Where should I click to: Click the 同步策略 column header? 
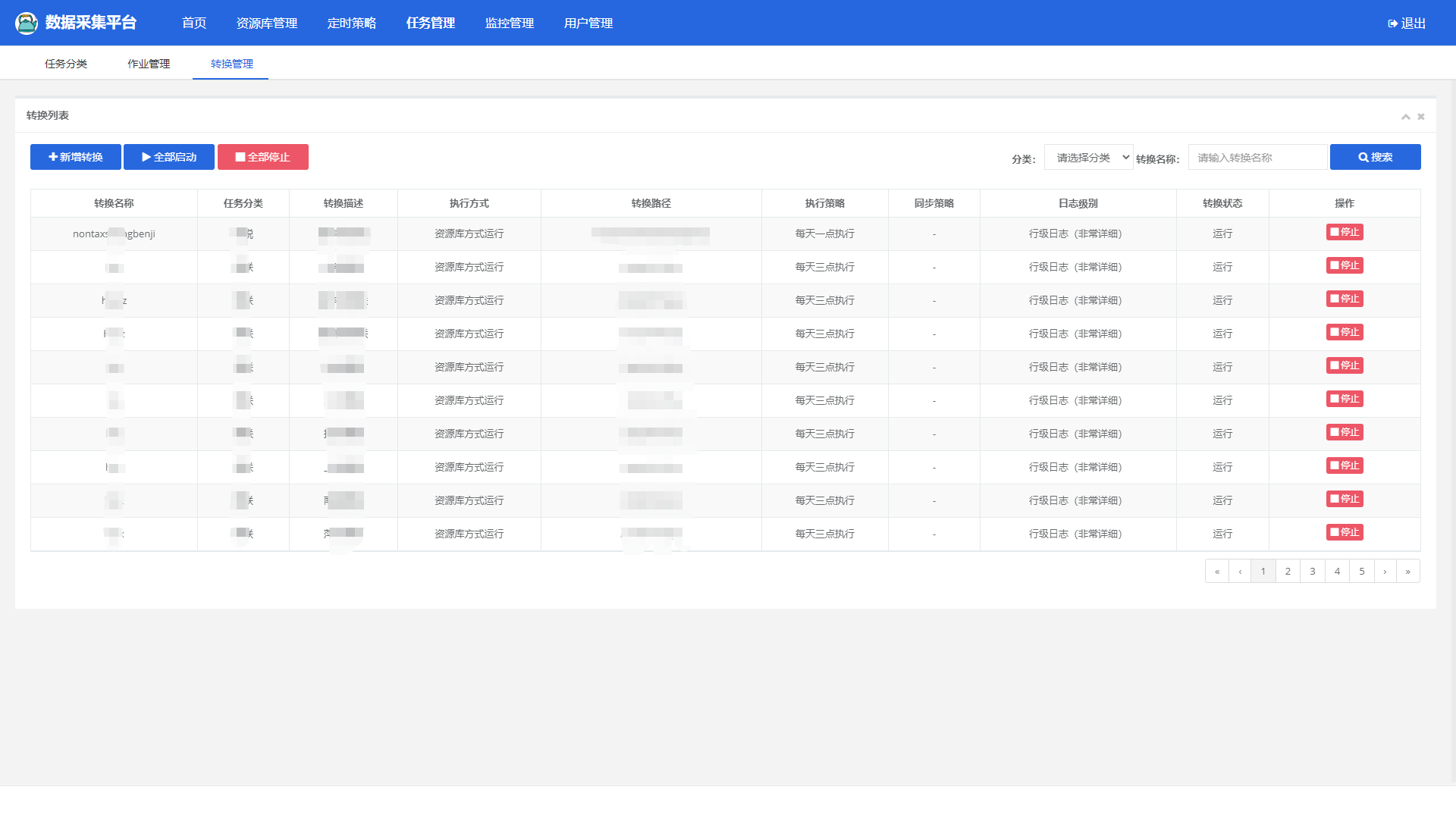(934, 203)
